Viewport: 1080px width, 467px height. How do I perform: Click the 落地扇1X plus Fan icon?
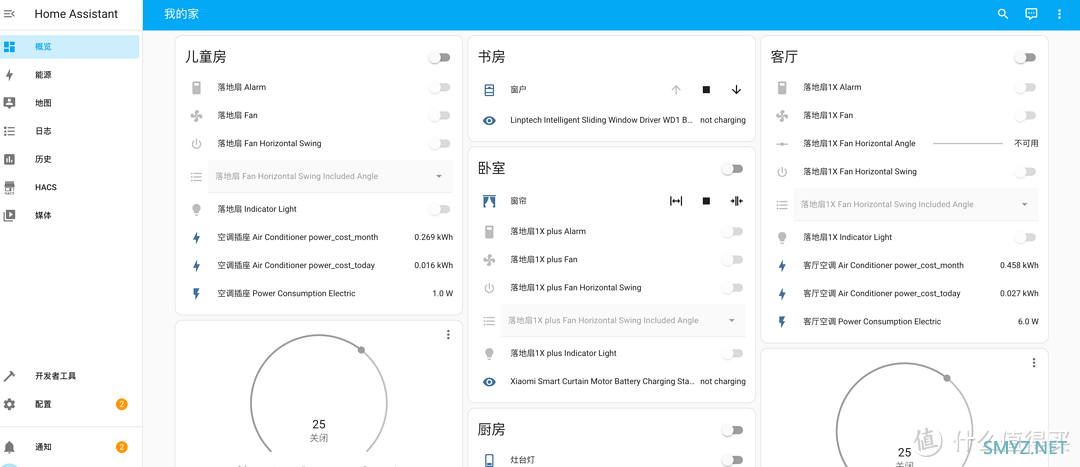(x=489, y=260)
